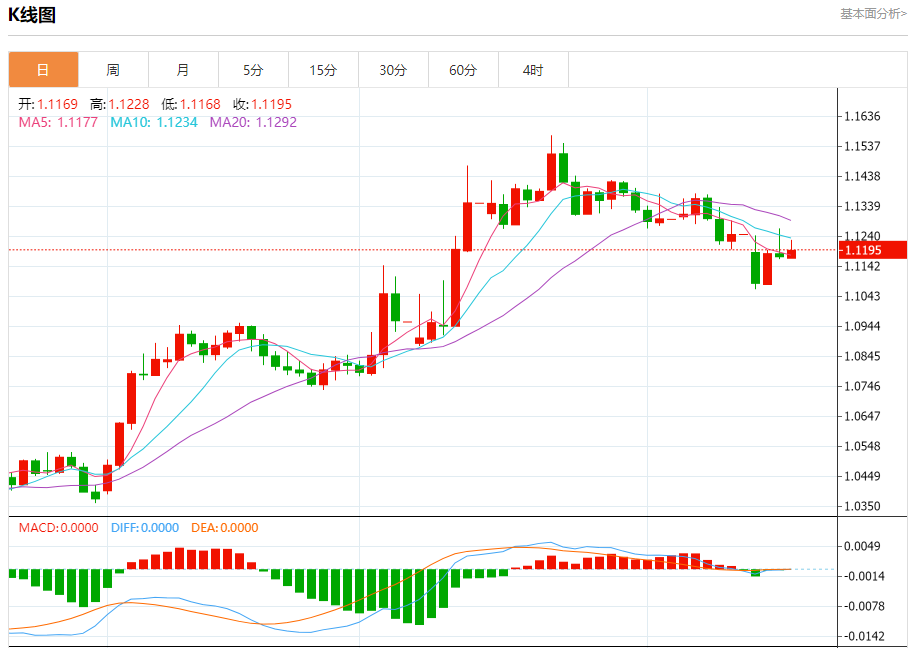Image resolution: width=913 pixels, height=648 pixels.
Task: Click the 1.0449 price axis label
Action: pos(862,476)
